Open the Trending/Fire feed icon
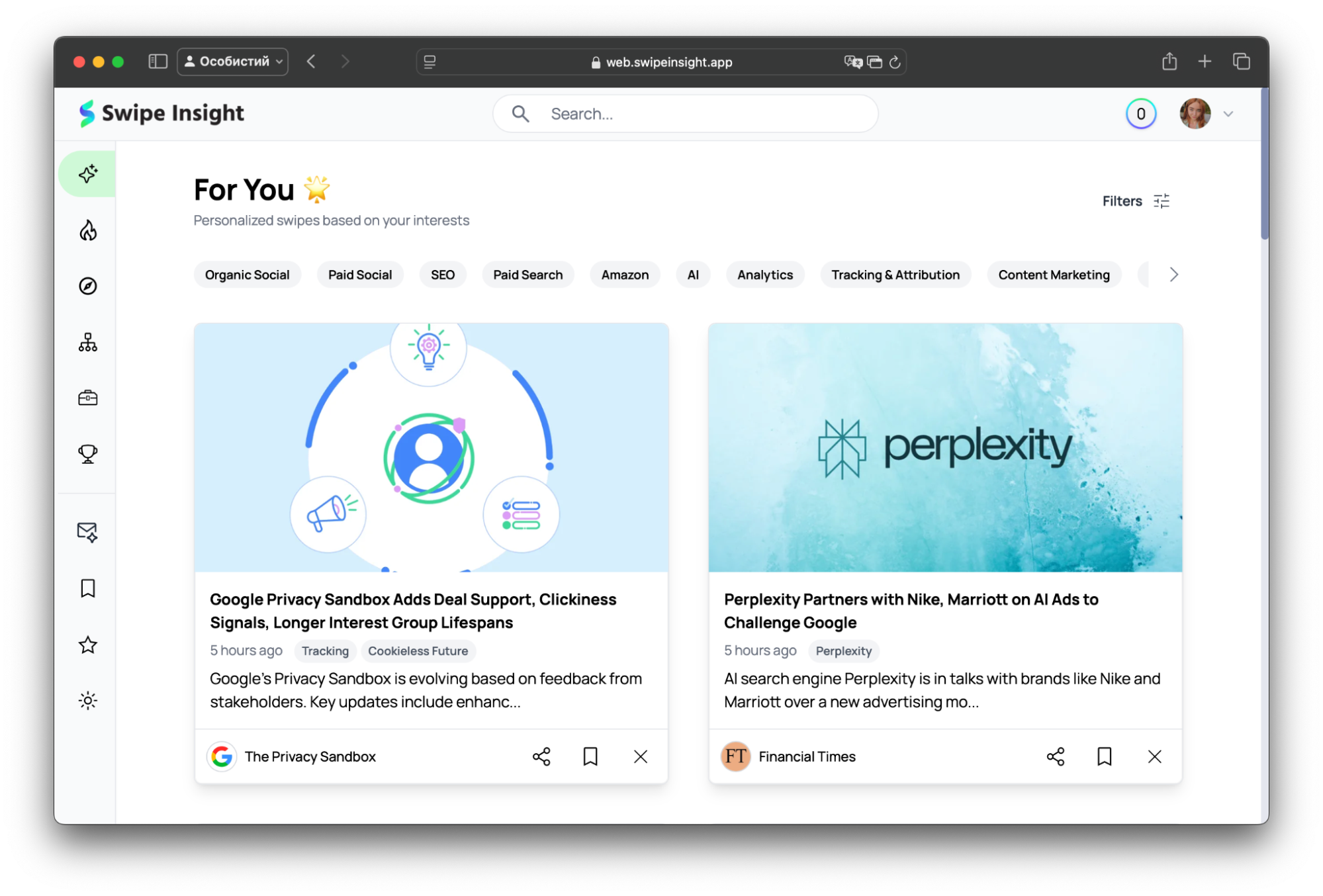The height and width of the screenshot is (896, 1323). pyautogui.click(x=88, y=230)
